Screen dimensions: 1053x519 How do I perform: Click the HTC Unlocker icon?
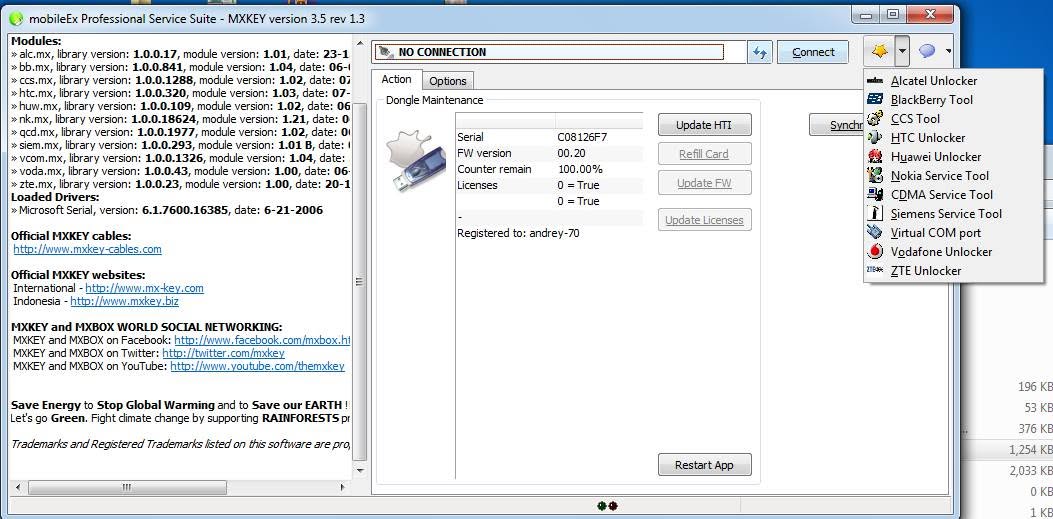click(x=875, y=138)
